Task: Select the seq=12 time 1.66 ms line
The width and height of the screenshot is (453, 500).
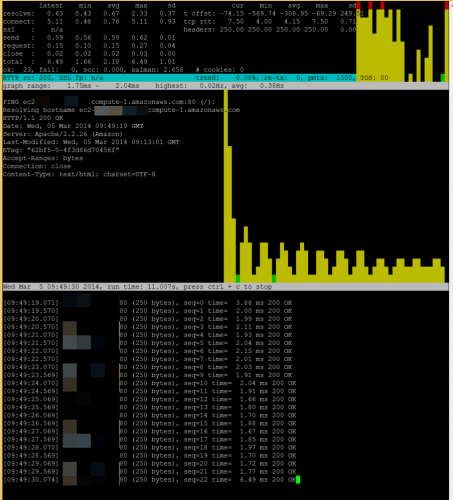Action: pyautogui.click(x=150, y=399)
